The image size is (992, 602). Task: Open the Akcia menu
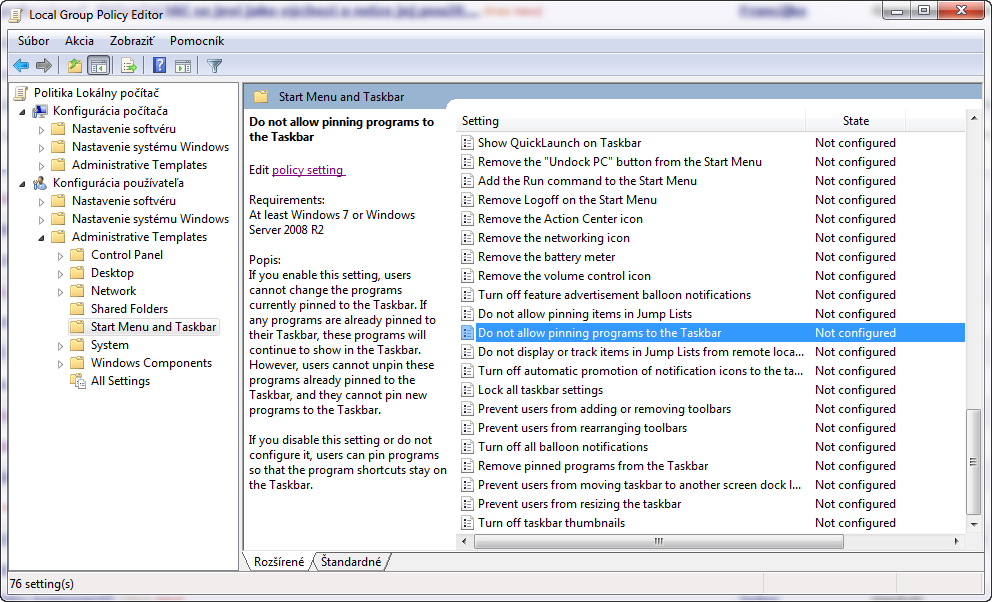tap(79, 40)
